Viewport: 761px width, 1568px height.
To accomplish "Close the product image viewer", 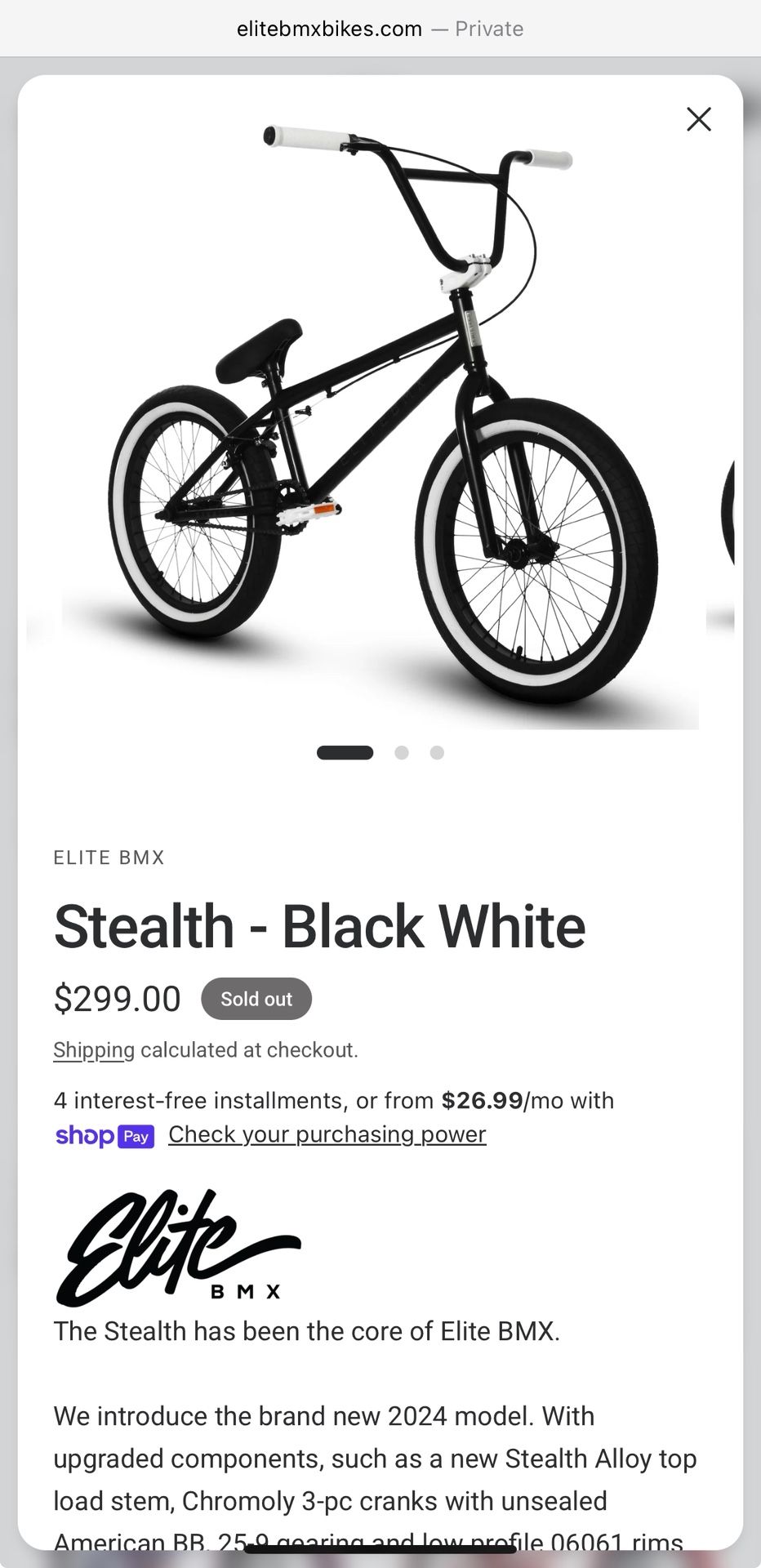I will tap(698, 119).
